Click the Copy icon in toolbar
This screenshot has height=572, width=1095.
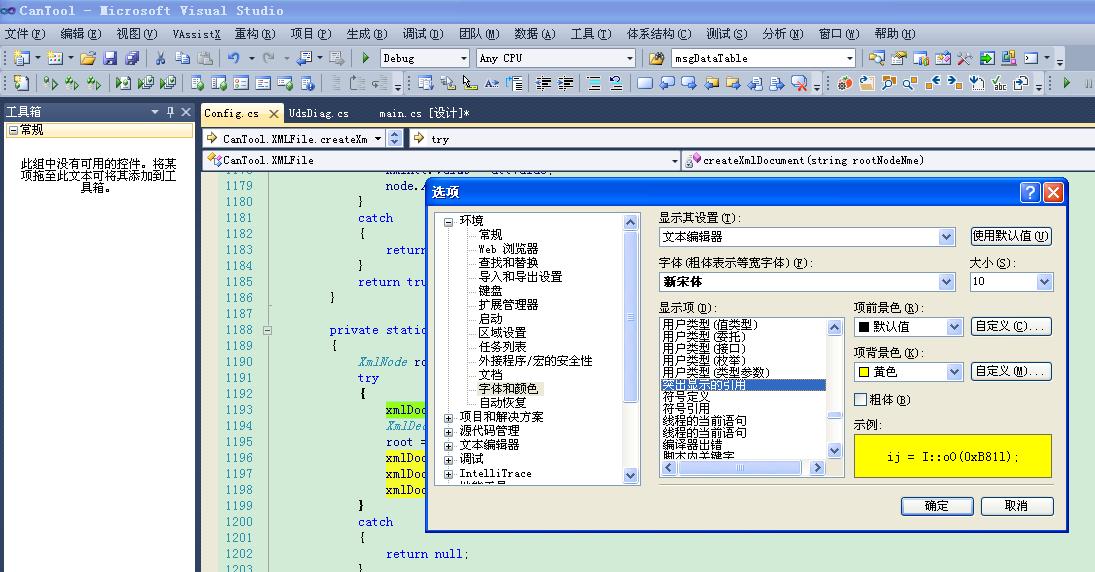pos(183,58)
